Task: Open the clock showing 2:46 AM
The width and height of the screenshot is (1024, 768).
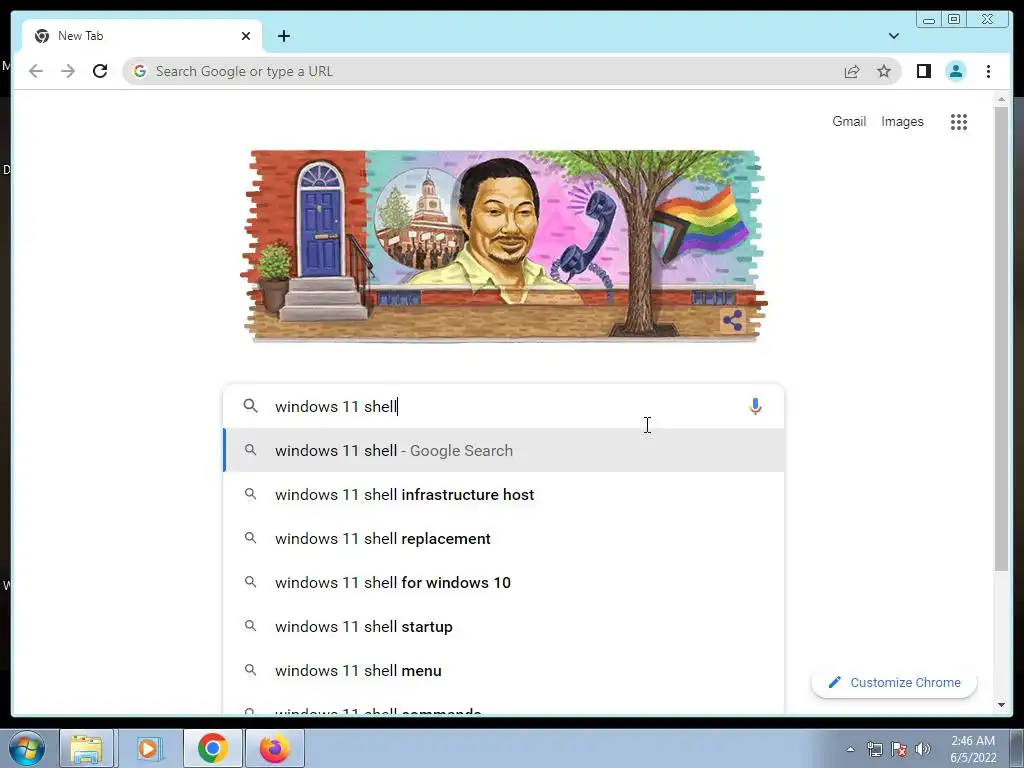Action: pyautogui.click(x=973, y=749)
